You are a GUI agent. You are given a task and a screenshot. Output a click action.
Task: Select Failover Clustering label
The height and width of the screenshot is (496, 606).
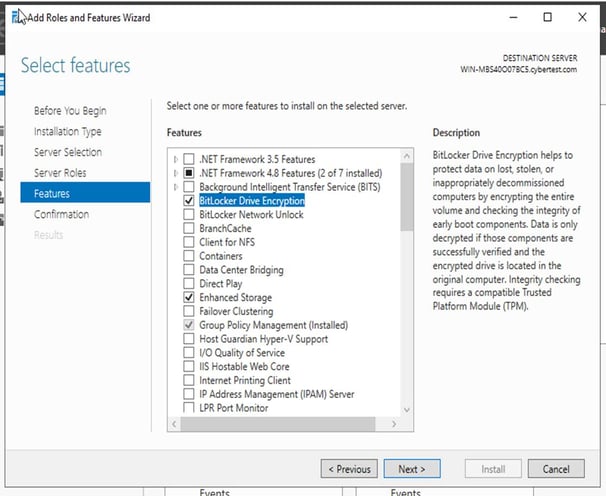pyautogui.click(x=236, y=311)
